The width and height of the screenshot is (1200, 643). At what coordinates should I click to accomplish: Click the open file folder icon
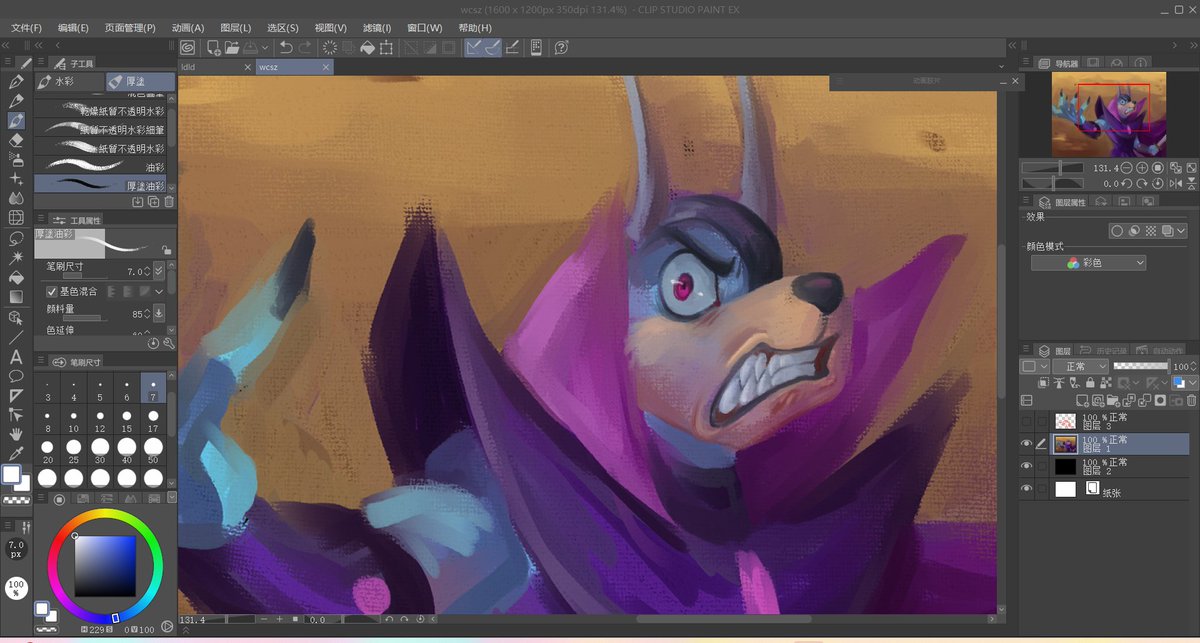pos(232,47)
